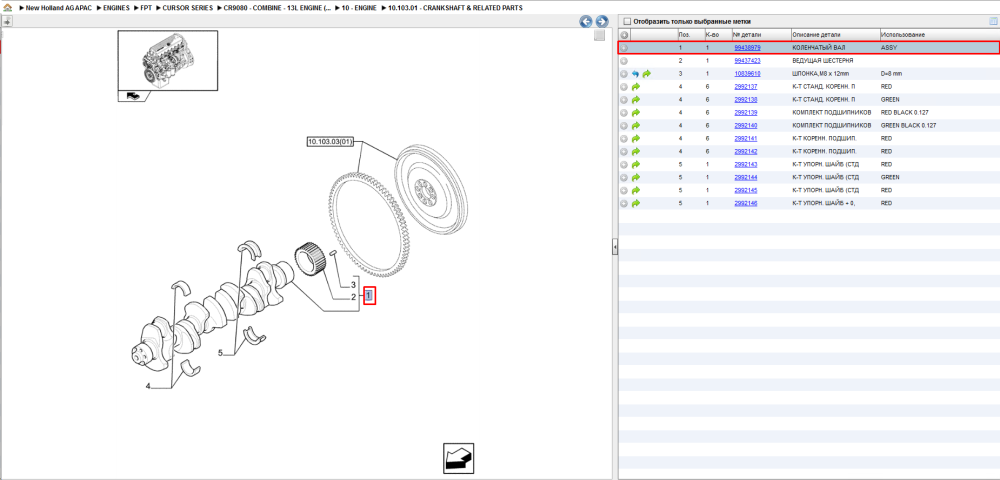The image size is (1000, 480).
Task: Add part 99437423 using its circle icon
Action: [624, 61]
